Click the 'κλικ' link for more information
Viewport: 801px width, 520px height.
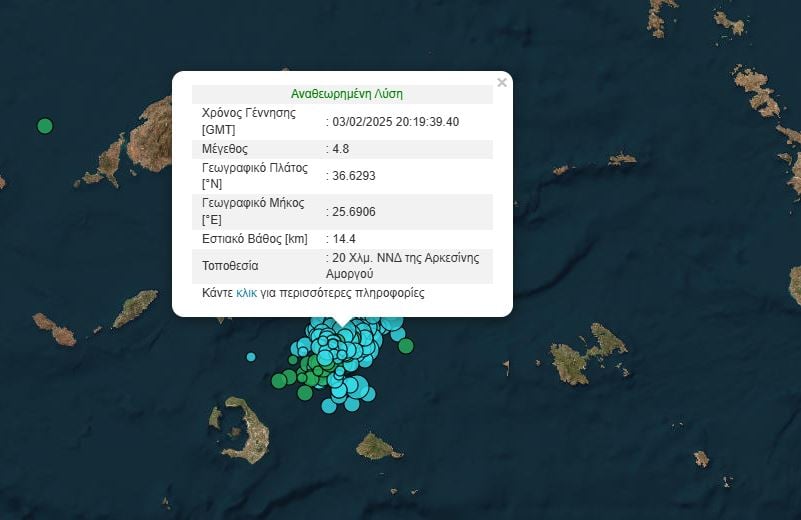click(x=247, y=293)
